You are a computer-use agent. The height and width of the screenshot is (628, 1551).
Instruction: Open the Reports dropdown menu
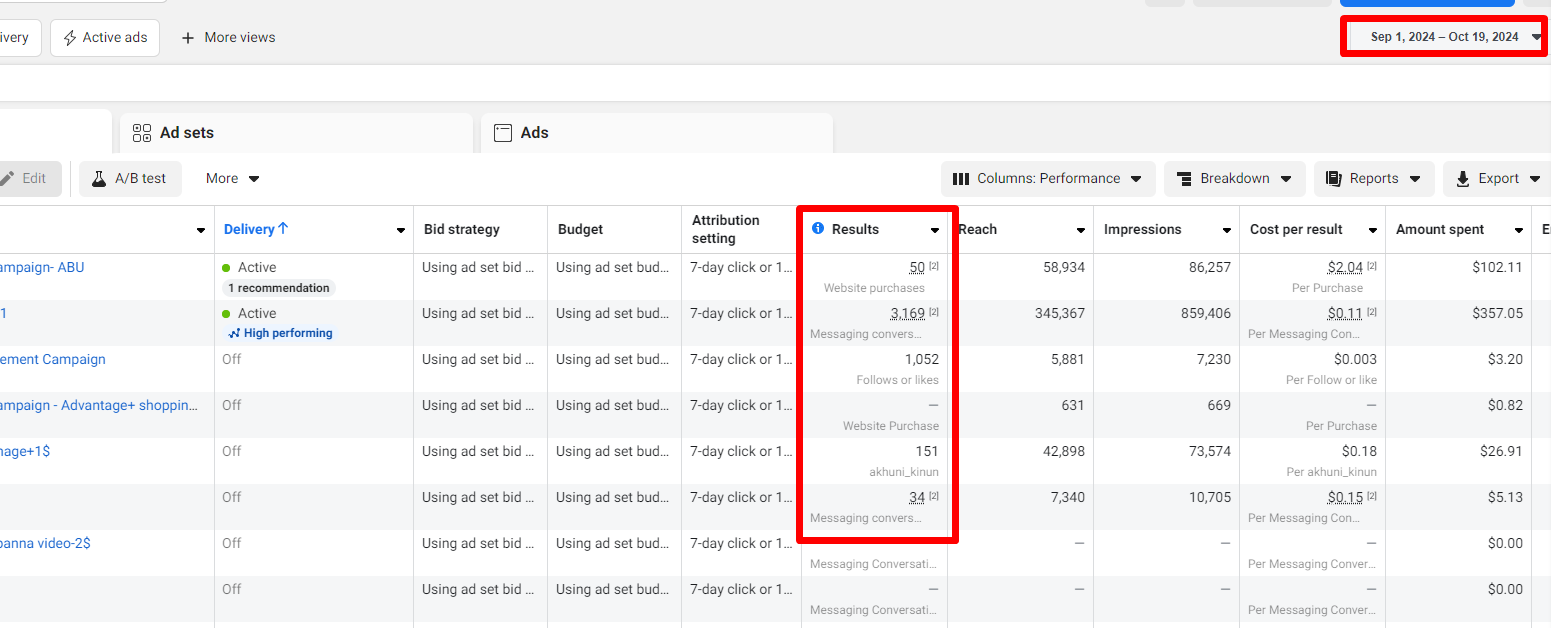point(1373,179)
